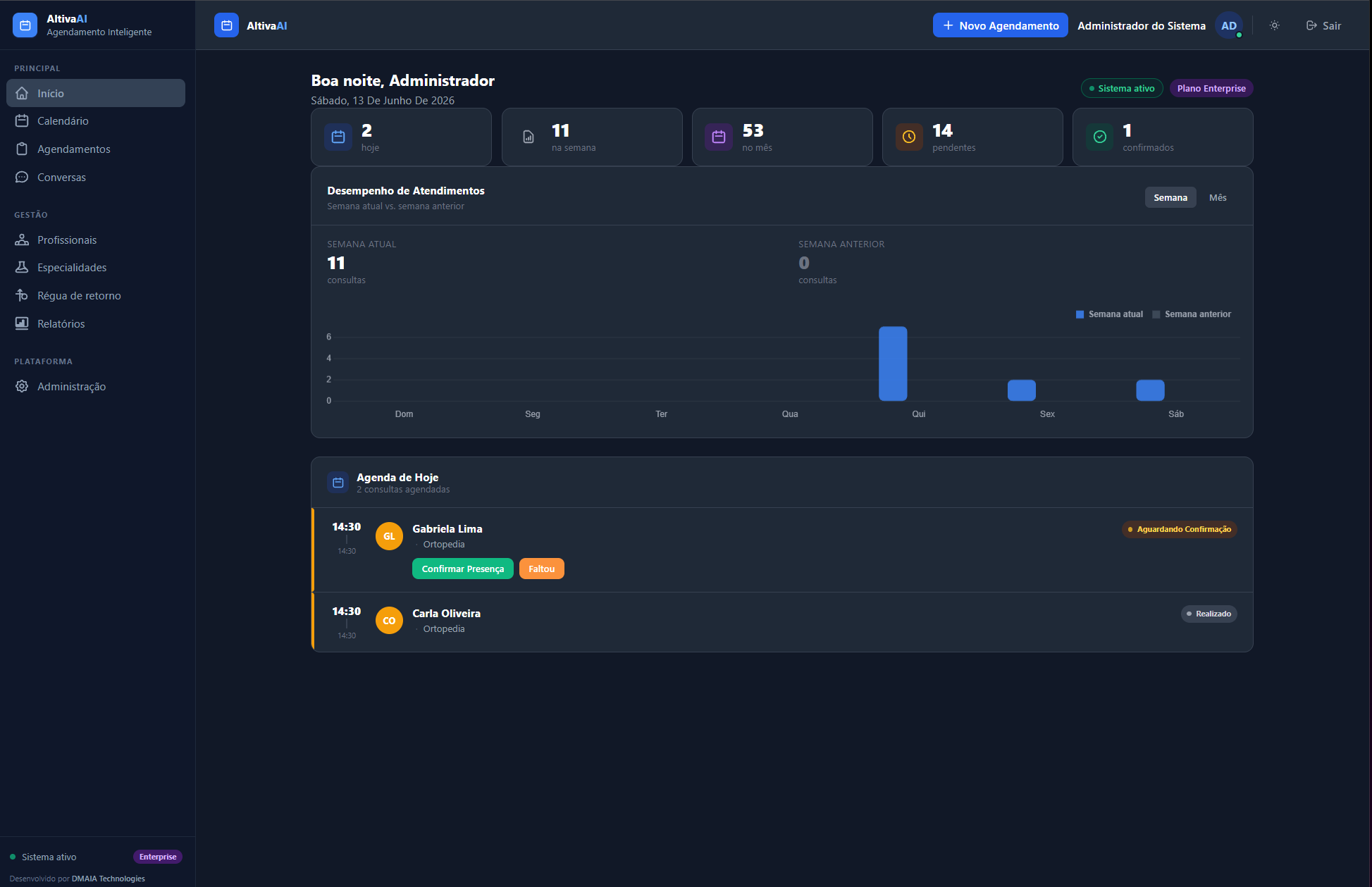This screenshot has width=1372, height=887.
Task: Click the Sex bar in chart
Action: click(1022, 390)
